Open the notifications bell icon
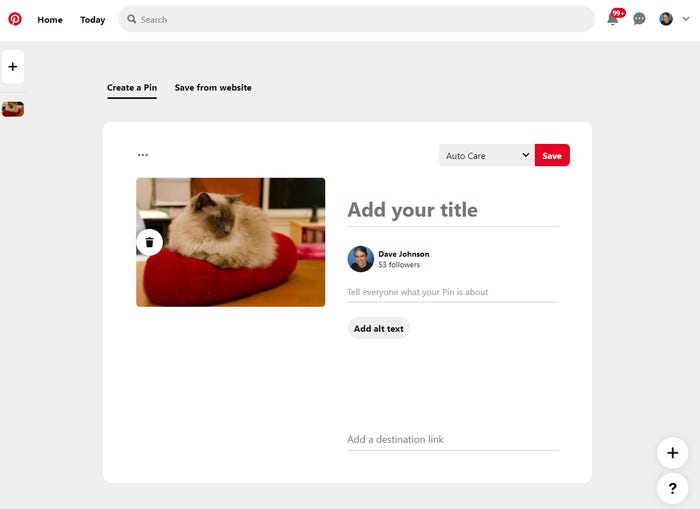Image resolution: width=700 pixels, height=509 pixels. click(613, 19)
